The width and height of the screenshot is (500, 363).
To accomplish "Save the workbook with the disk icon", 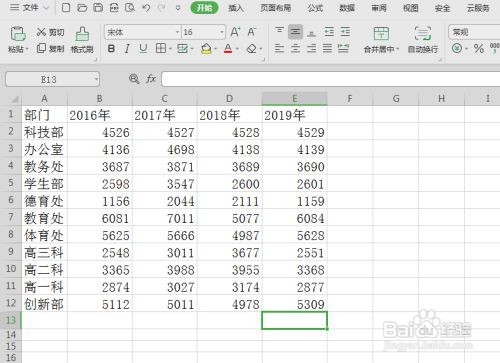I will pyautogui.click(x=98, y=8).
